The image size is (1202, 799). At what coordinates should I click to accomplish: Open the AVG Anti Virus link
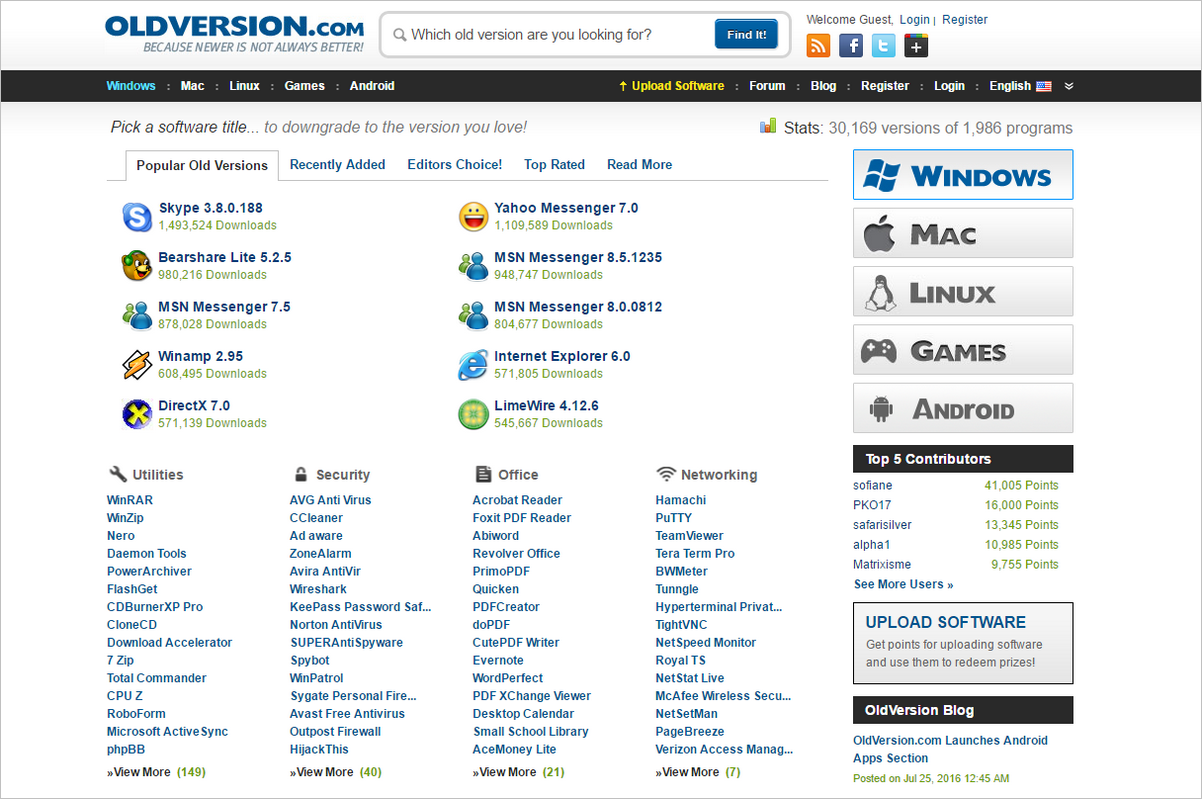click(x=330, y=500)
